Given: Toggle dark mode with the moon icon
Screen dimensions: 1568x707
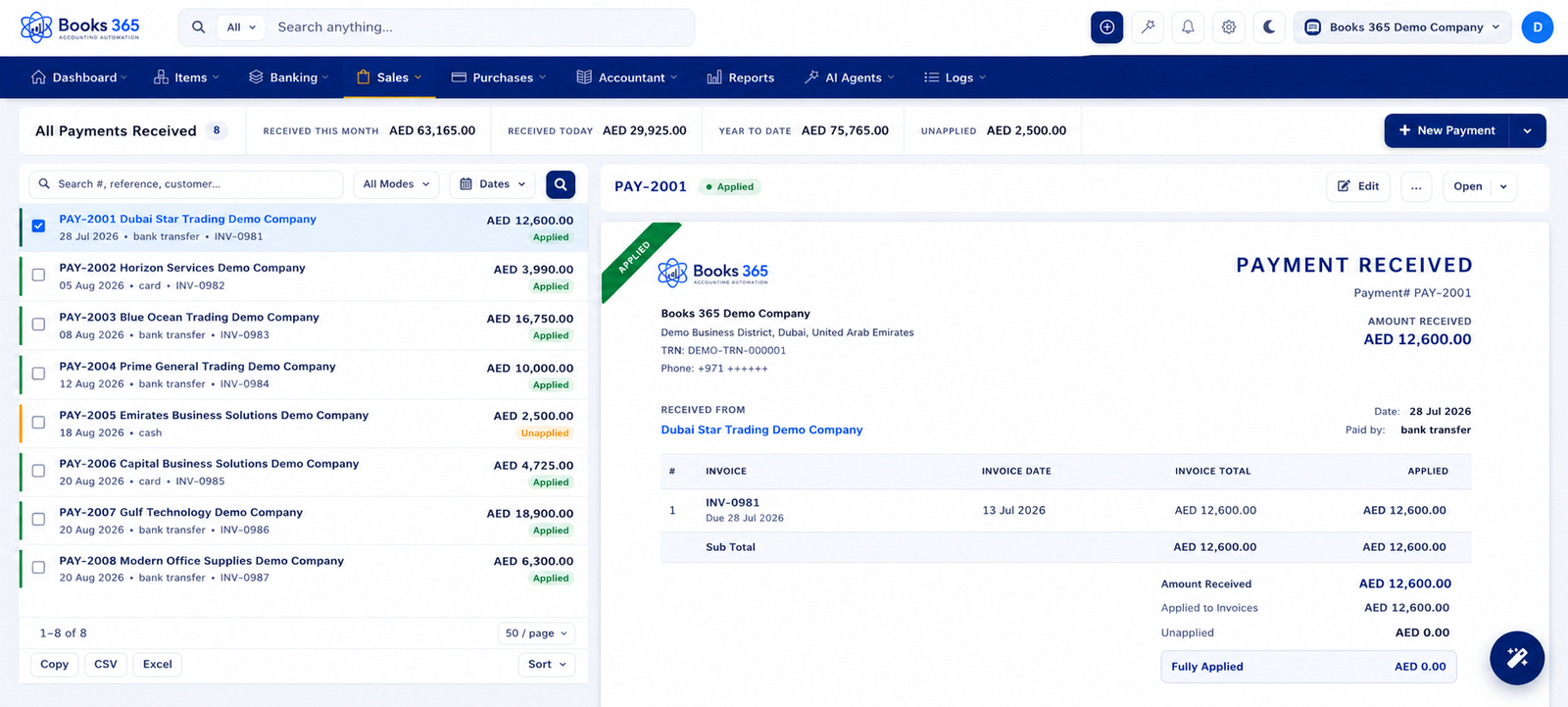Looking at the screenshot, I should point(1269,27).
